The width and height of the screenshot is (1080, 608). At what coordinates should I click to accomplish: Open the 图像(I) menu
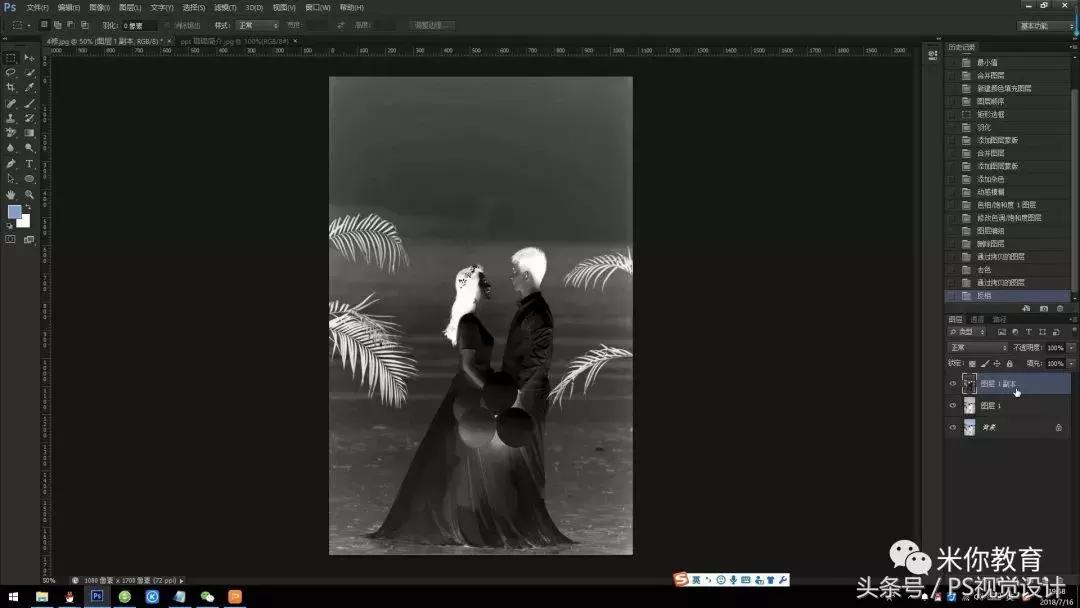point(100,7)
